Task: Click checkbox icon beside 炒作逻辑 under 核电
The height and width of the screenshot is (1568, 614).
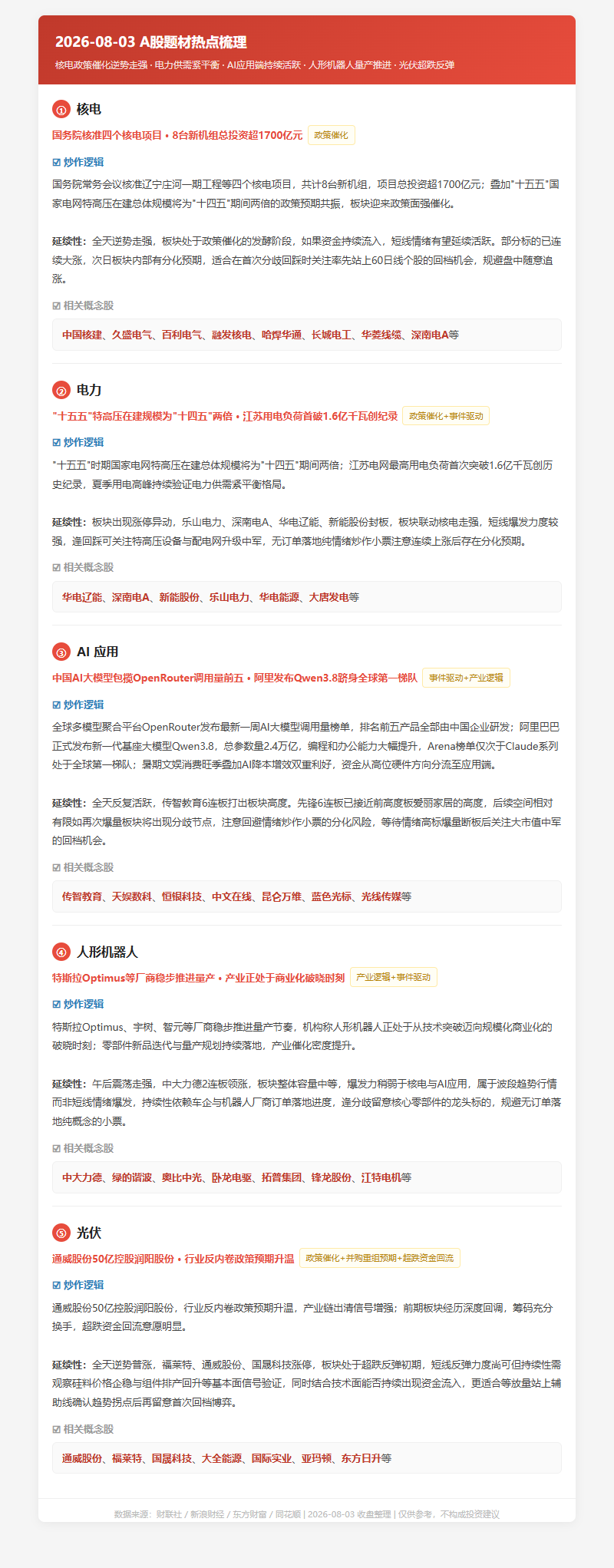Action: coord(56,162)
